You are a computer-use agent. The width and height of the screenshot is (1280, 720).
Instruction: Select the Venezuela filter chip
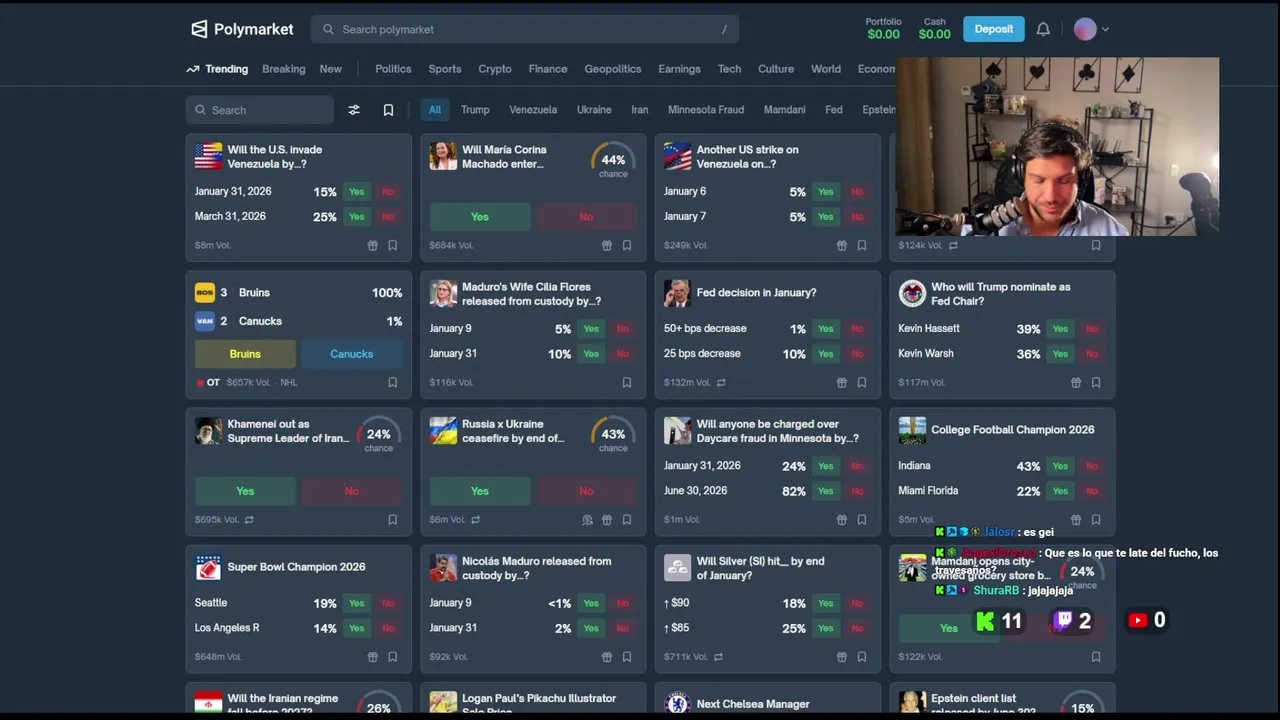533,110
